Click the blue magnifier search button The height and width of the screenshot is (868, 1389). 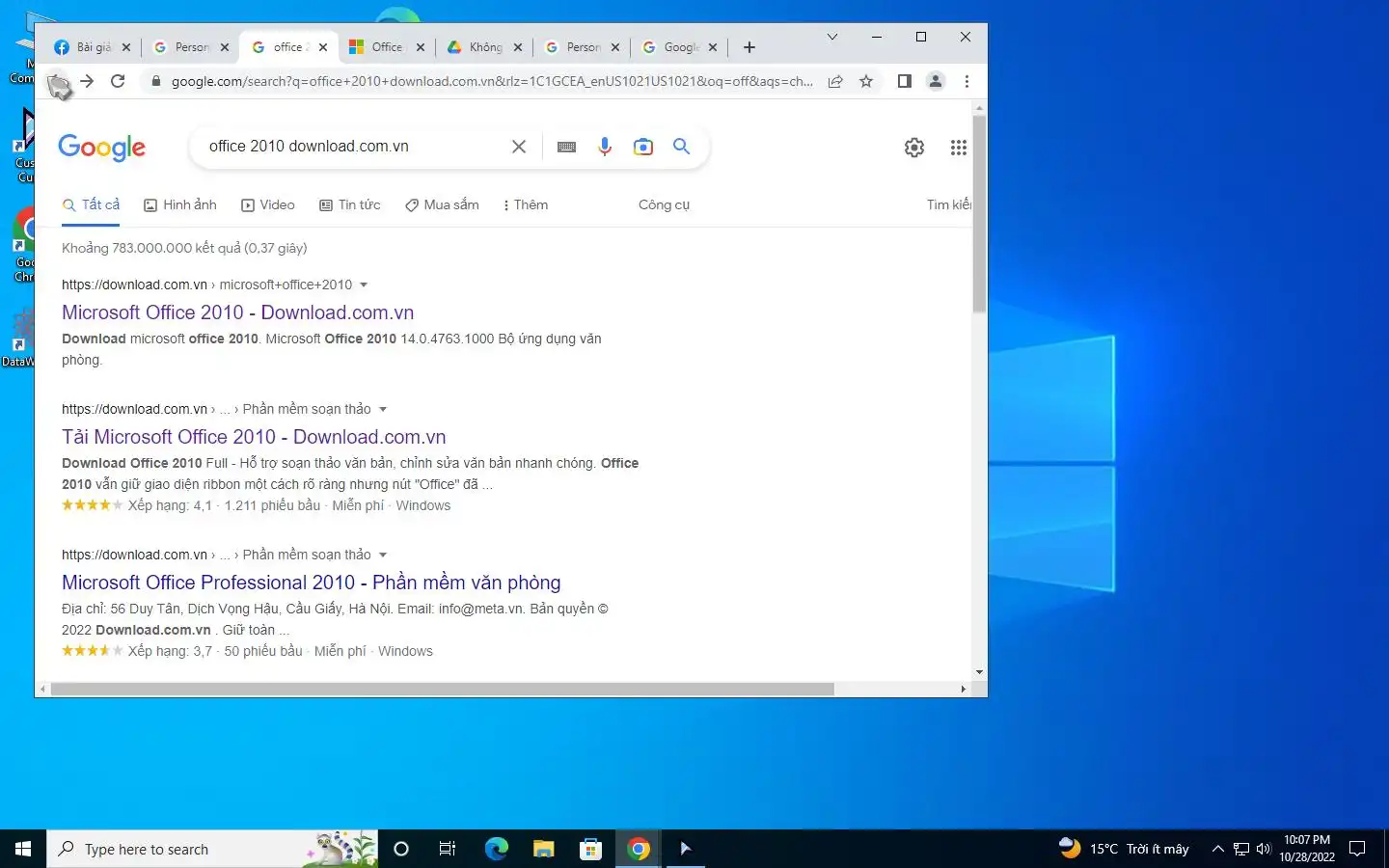(682, 147)
